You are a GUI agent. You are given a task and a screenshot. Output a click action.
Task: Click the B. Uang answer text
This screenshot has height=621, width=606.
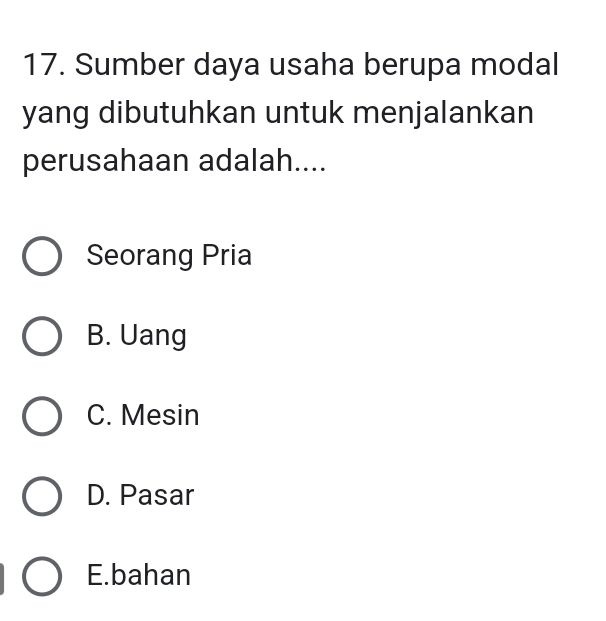pos(137,336)
